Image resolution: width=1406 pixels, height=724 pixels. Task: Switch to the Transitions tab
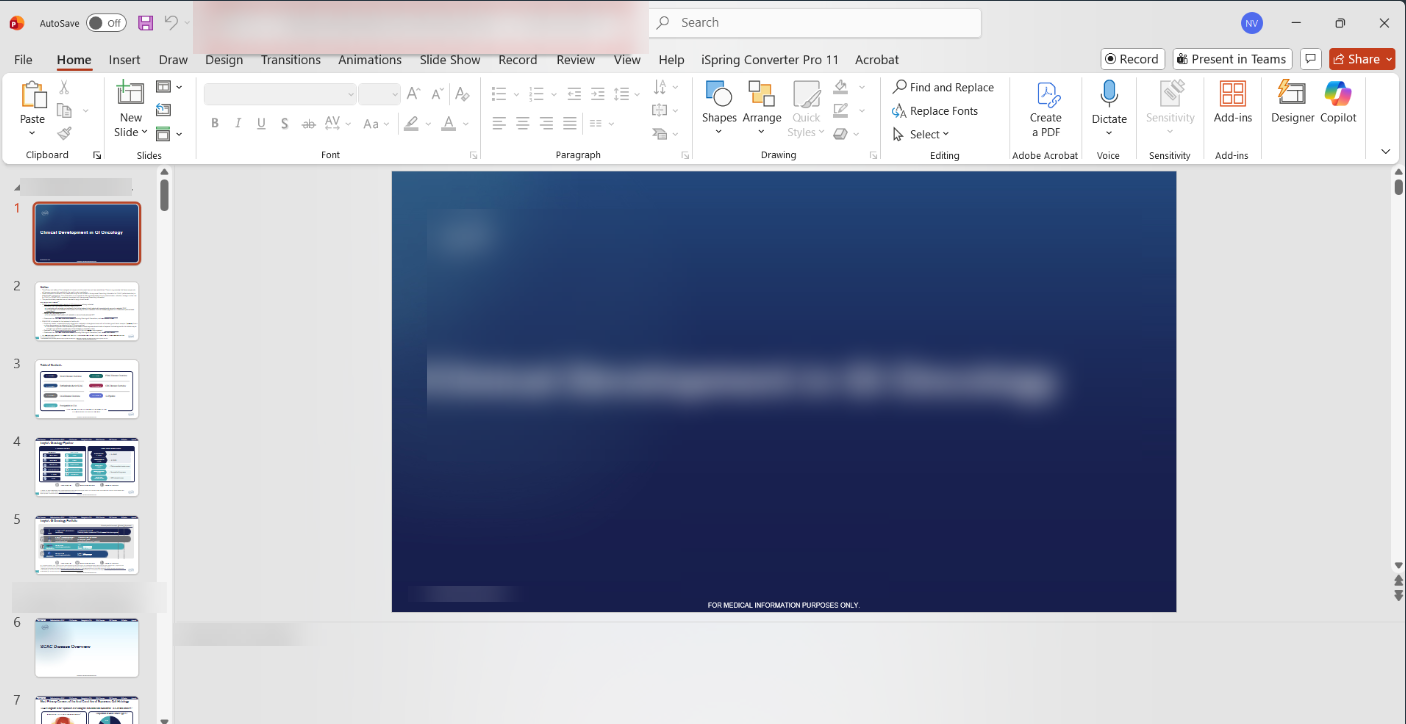point(291,60)
